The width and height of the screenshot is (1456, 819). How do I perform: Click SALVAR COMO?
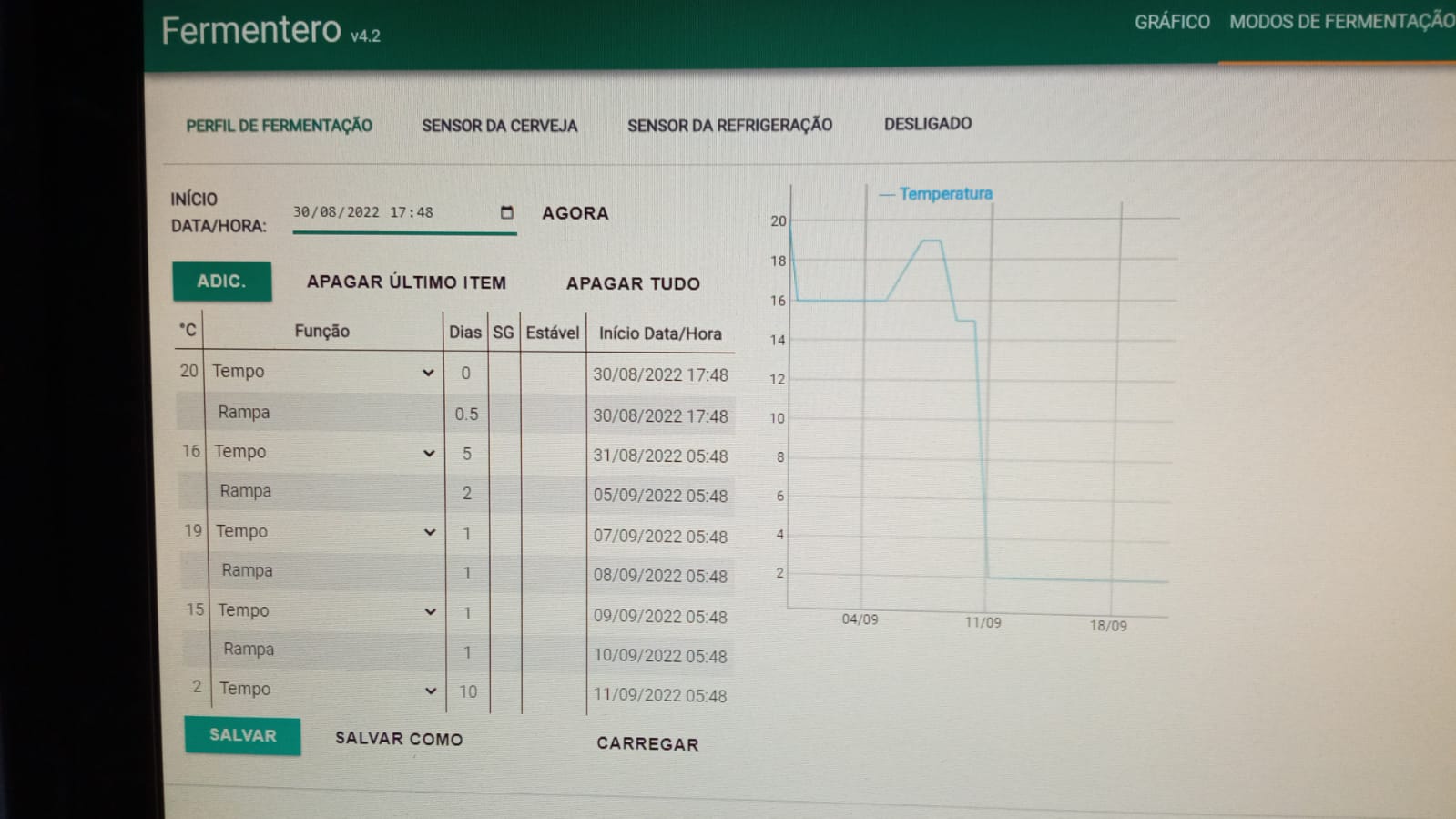(399, 739)
